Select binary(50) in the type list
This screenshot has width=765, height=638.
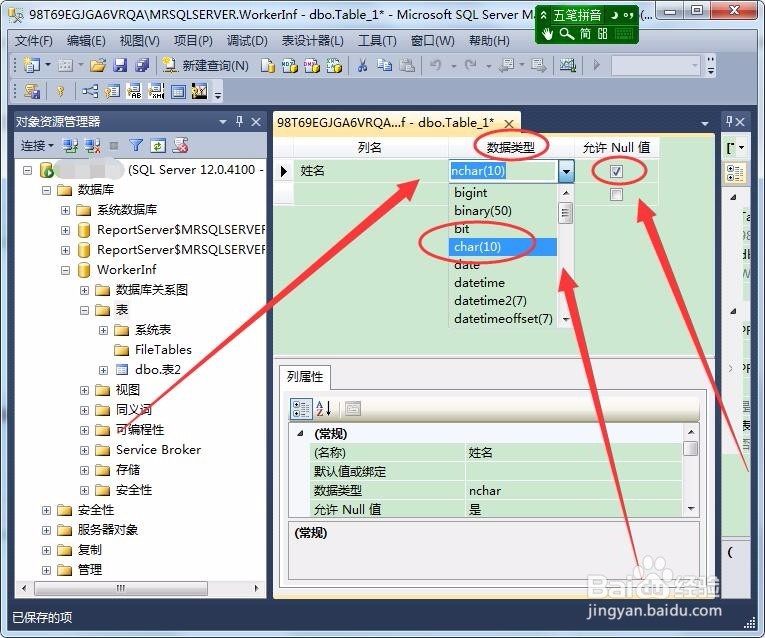click(x=503, y=211)
